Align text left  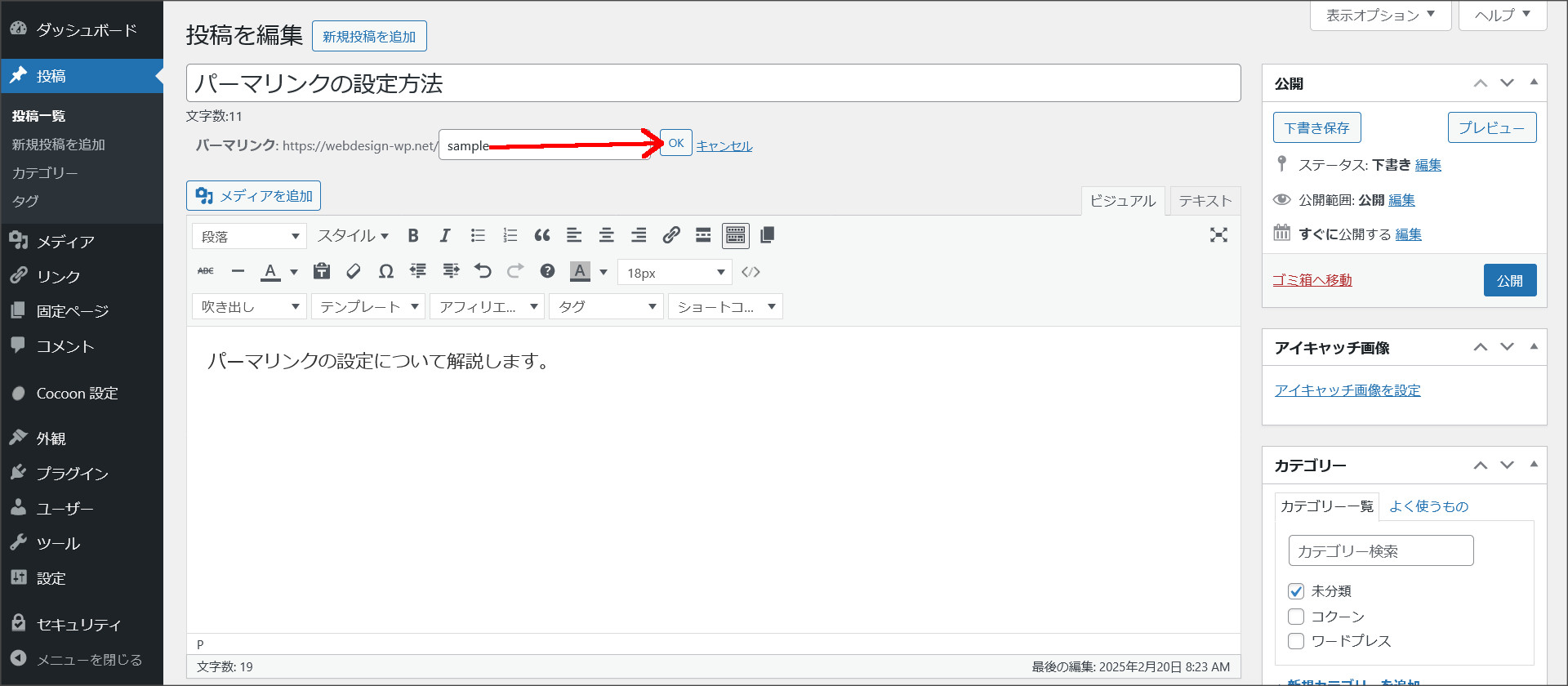click(x=574, y=236)
